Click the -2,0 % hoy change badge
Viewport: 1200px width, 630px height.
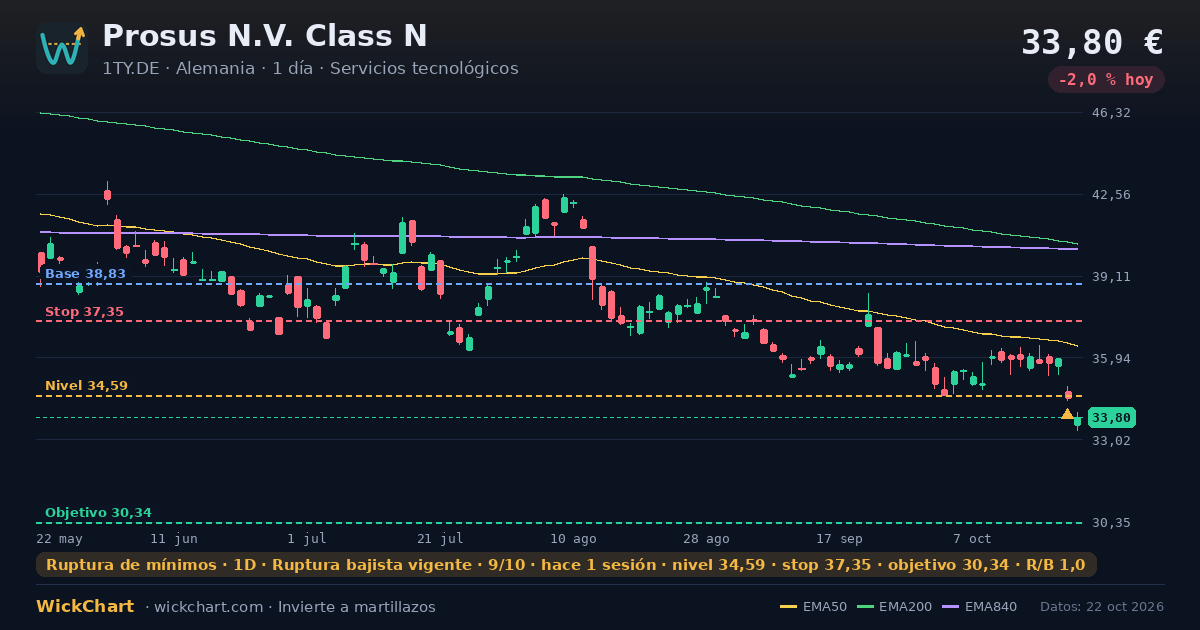pyautogui.click(x=1106, y=80)
